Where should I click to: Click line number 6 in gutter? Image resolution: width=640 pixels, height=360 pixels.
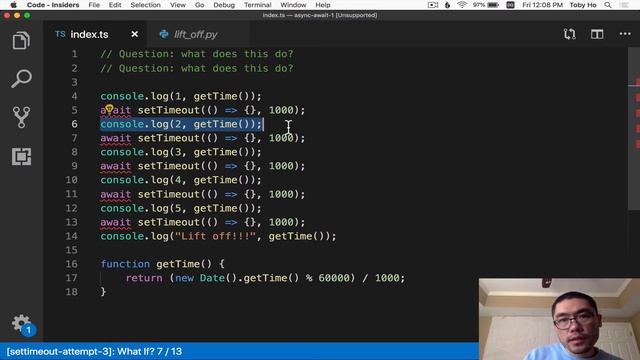coord(74,124)
